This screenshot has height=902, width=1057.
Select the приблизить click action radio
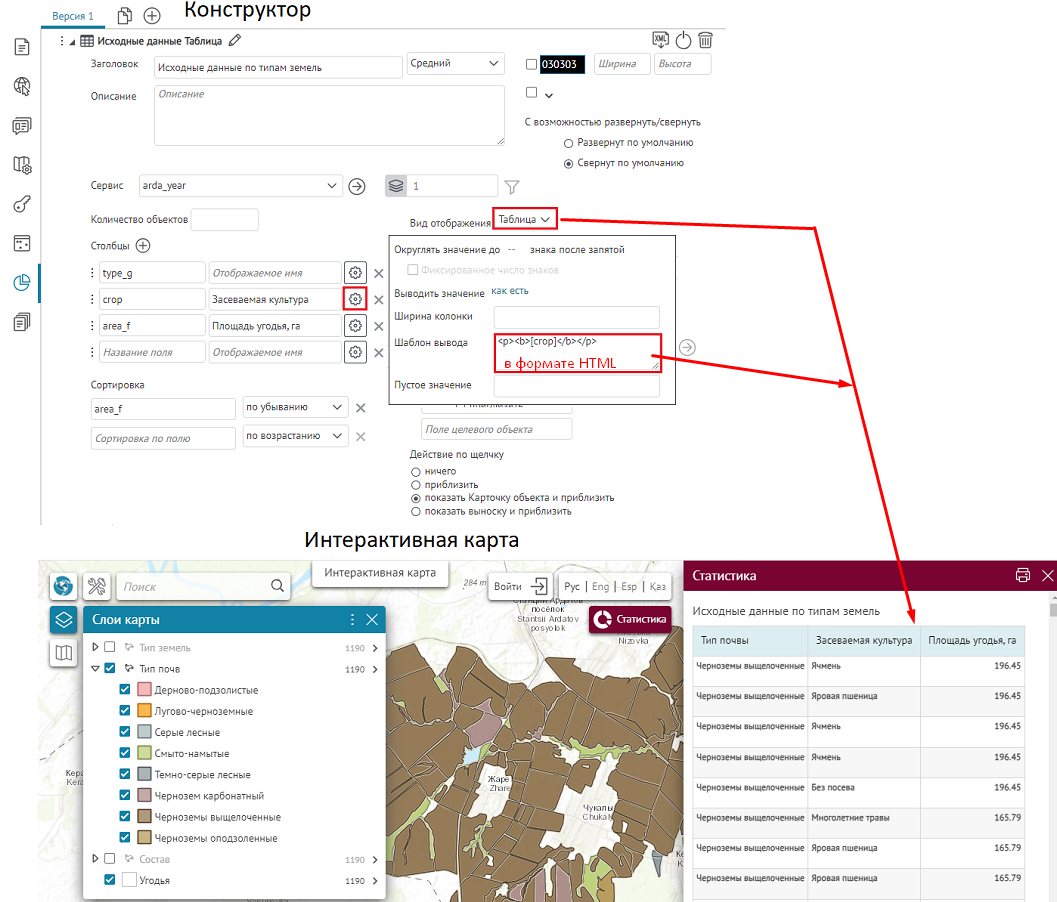(x=416, y=484)
